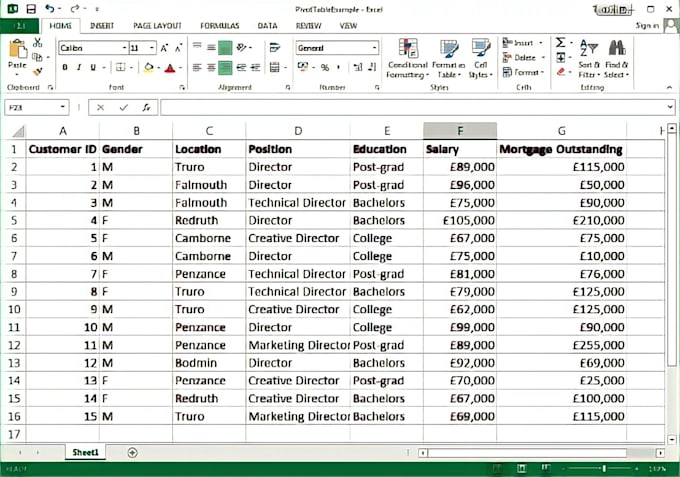This screenshot has height=477, width=680.
Task: Click the AutoSum sigma icon
Action: (x=560, y=43)
